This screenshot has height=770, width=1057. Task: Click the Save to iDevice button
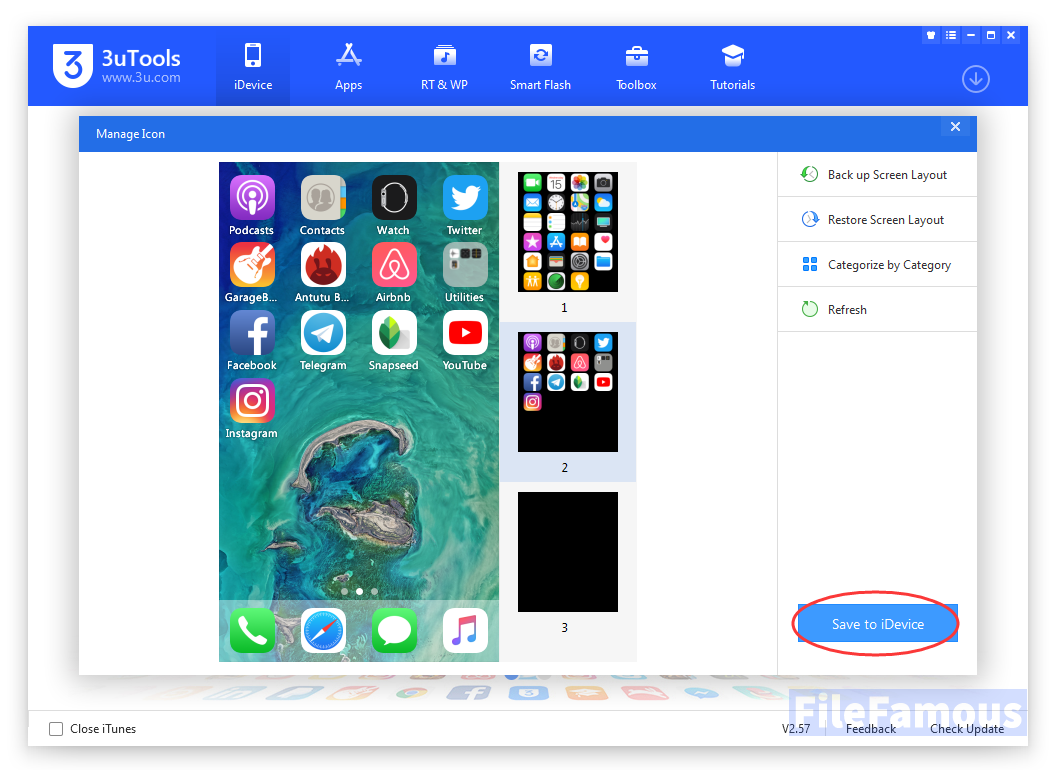point(878,624)
